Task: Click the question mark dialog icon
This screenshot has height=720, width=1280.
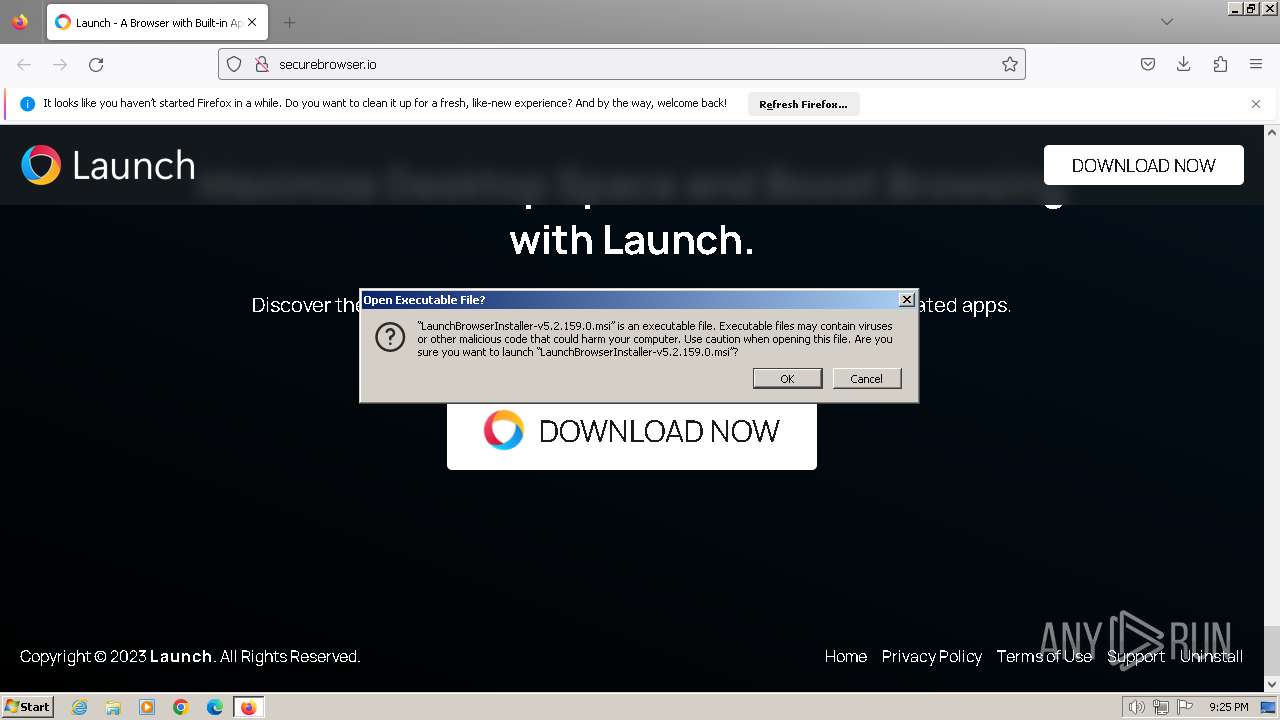Action: click(x=390, y=337)
